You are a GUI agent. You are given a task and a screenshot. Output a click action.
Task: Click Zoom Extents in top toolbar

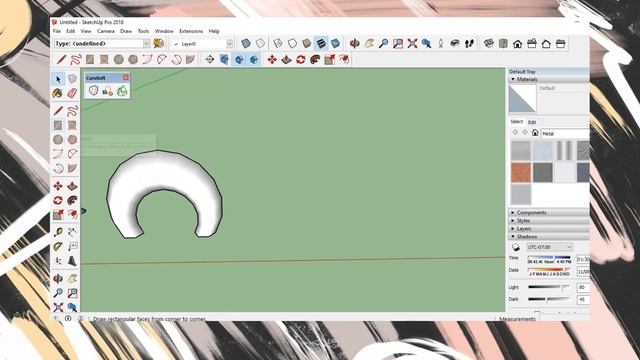pos(412,43)
